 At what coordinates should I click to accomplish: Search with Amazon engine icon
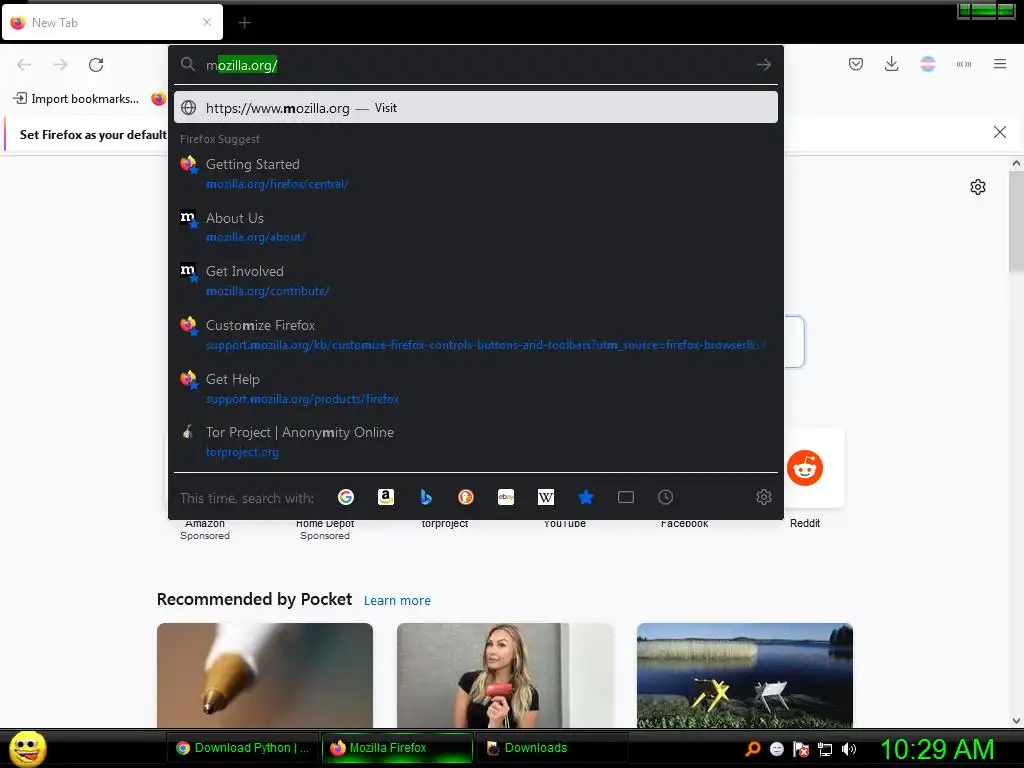[x=386, y=498]
